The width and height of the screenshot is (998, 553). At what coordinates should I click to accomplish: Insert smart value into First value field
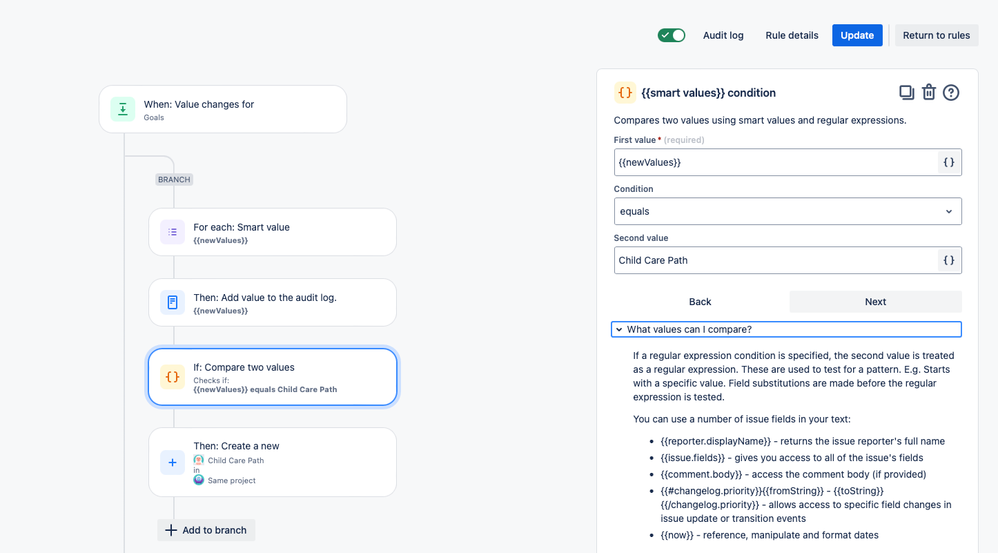[x=948, y=162]
